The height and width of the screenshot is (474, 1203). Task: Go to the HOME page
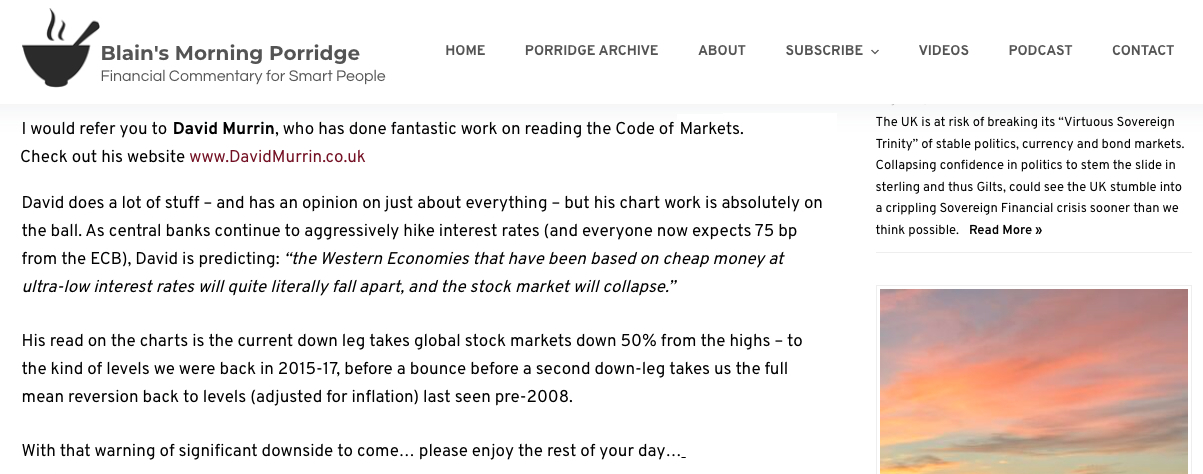pyautogui.click(x=465, y=51)
